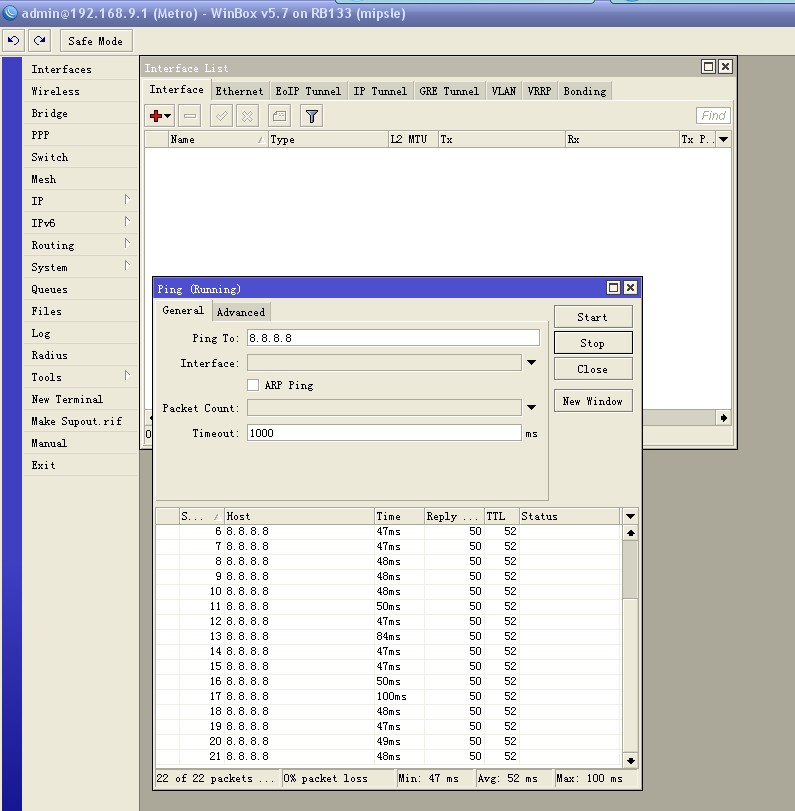This screenshot has height=811, width=795.
Task: Click the red plus Add icon
Action: 160,116
